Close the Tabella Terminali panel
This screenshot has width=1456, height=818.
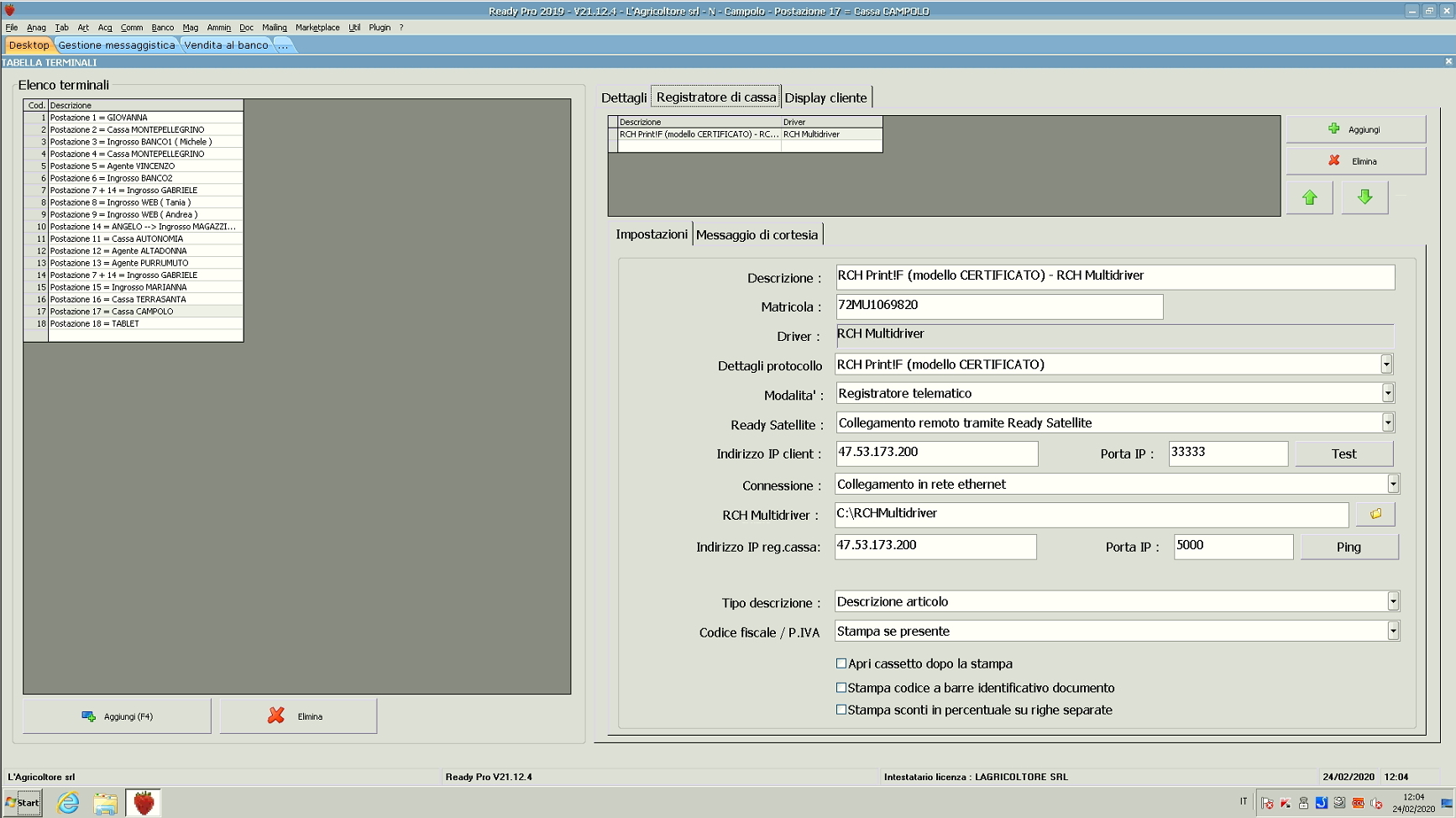pyautogui.click(x=1448, y=61)
